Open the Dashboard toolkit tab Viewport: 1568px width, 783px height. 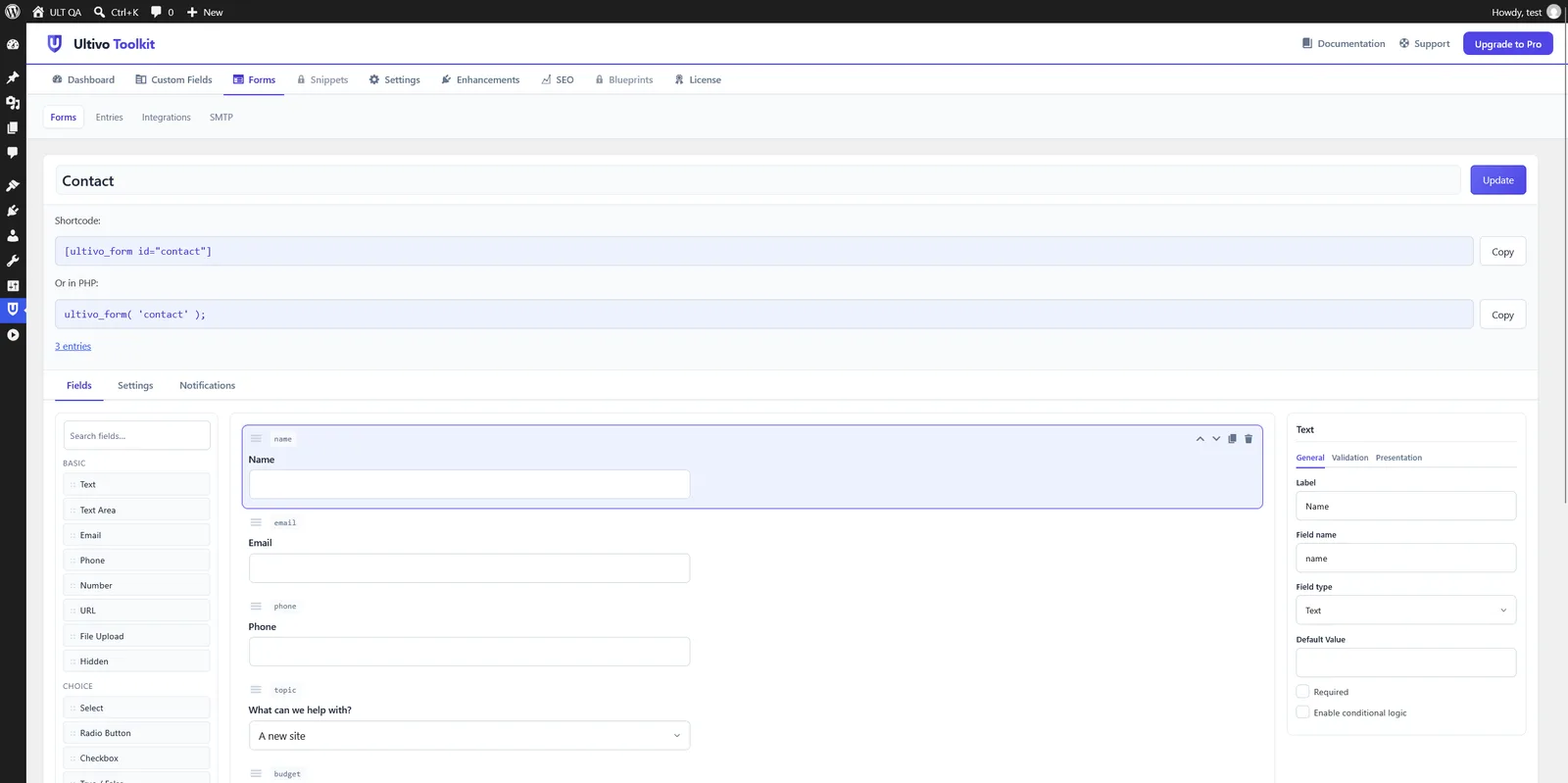point(83,79)
